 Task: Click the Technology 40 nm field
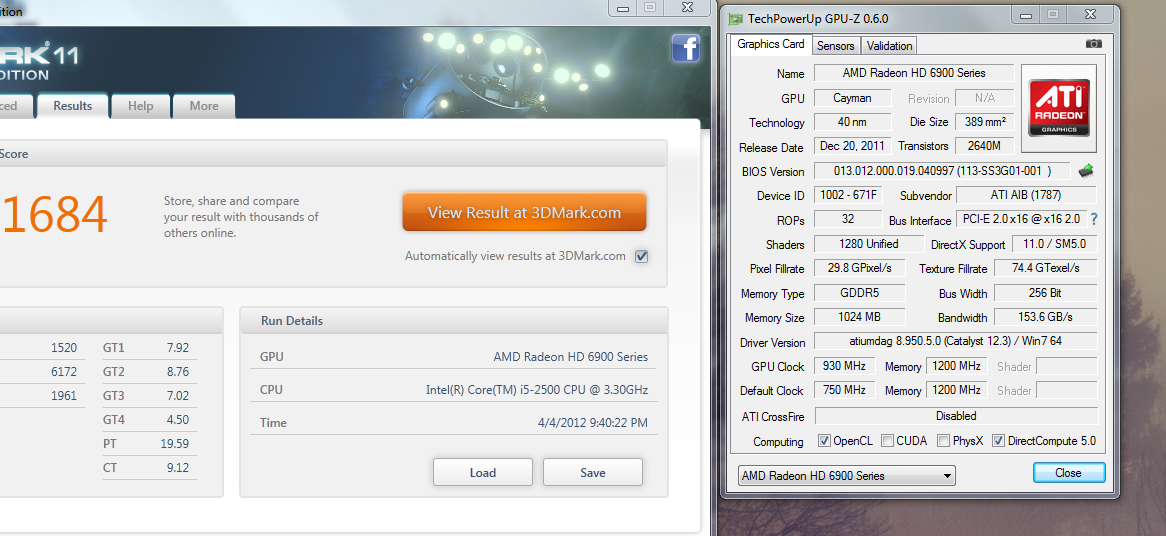(x=852, y=122)
